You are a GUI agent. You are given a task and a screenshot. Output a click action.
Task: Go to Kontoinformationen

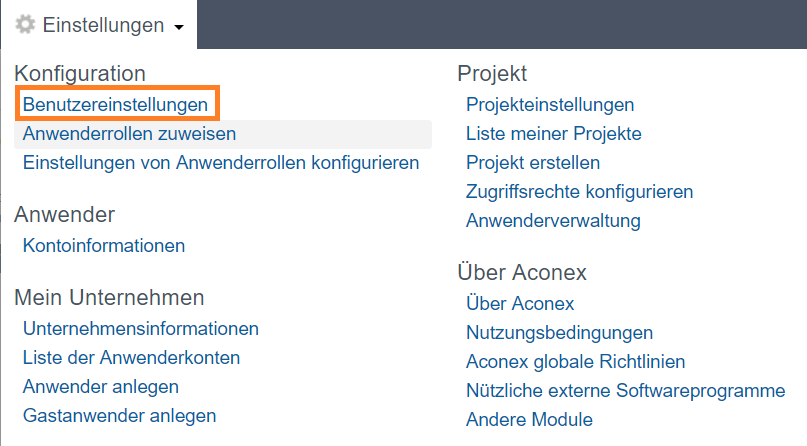click(103, 246)
